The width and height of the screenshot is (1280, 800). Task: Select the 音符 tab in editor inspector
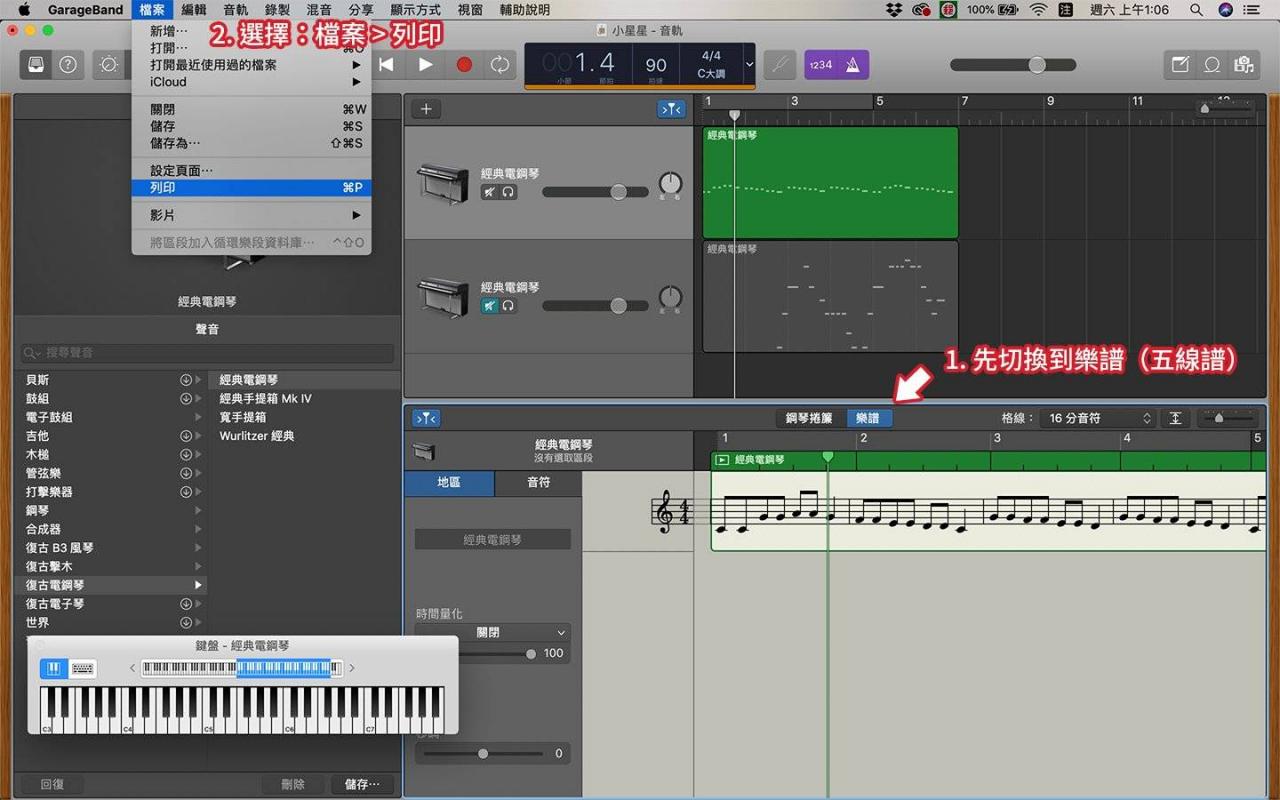(x=538, y=483)
